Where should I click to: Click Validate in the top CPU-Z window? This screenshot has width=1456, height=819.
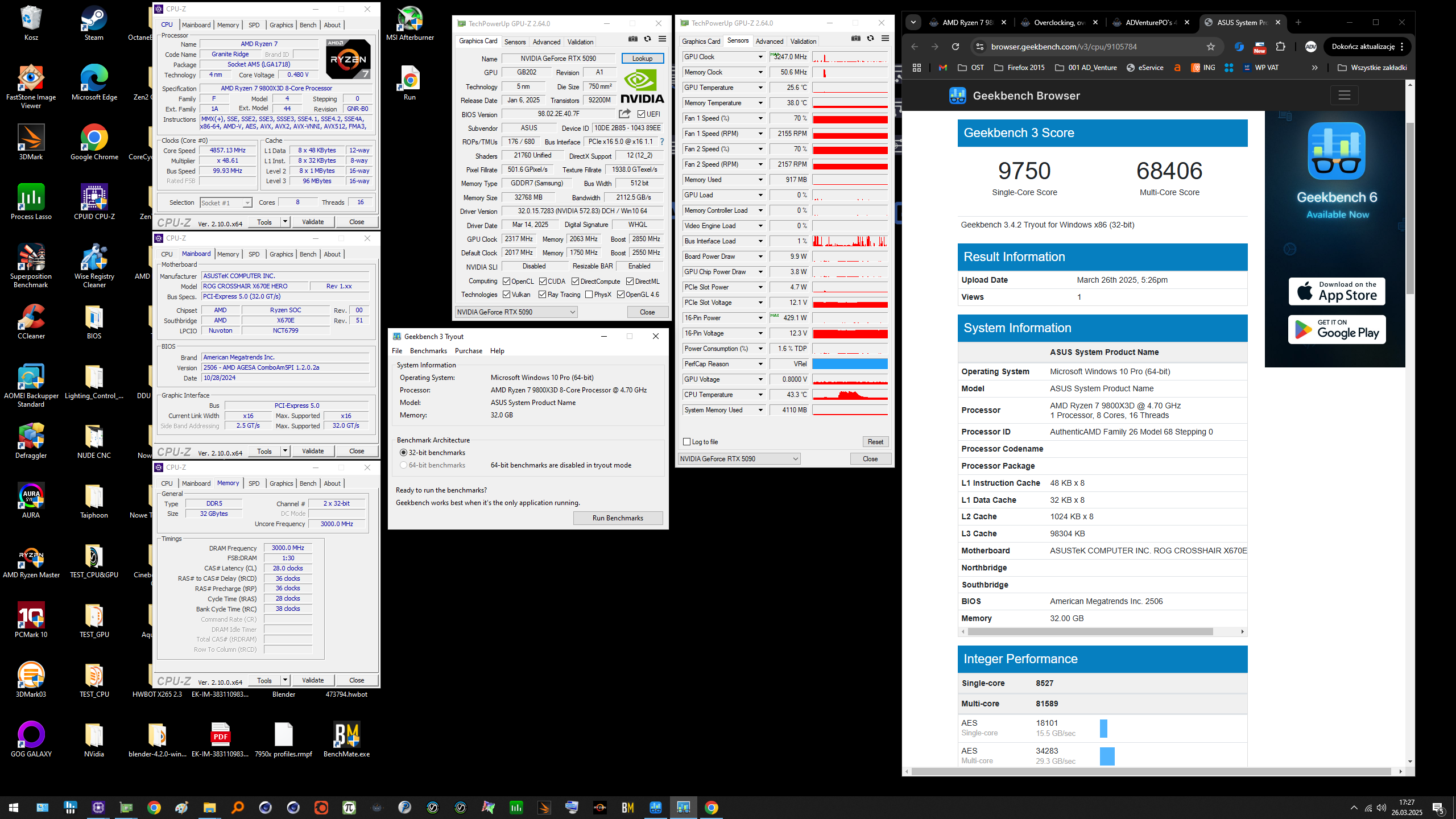point(313,222)
